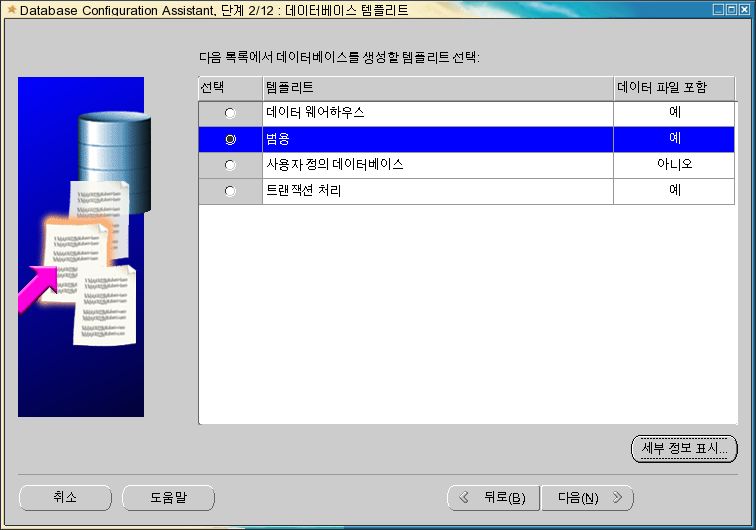
Task: Choose the 사용자 정의 데이터베이스 radio button
Action: [230, 165]
